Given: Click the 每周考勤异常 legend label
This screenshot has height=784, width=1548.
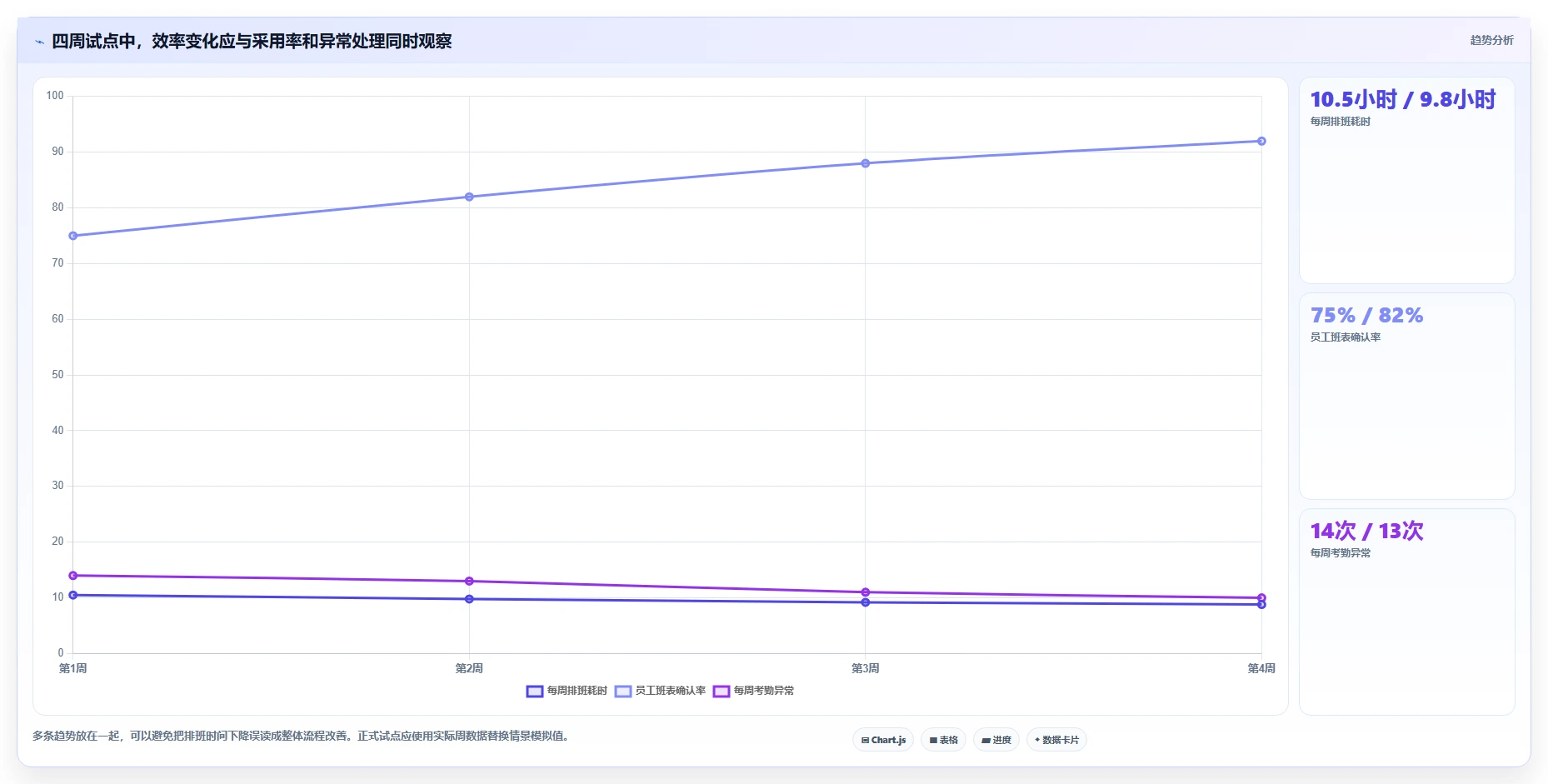Looking at the screenshot, I should [764, 691].
